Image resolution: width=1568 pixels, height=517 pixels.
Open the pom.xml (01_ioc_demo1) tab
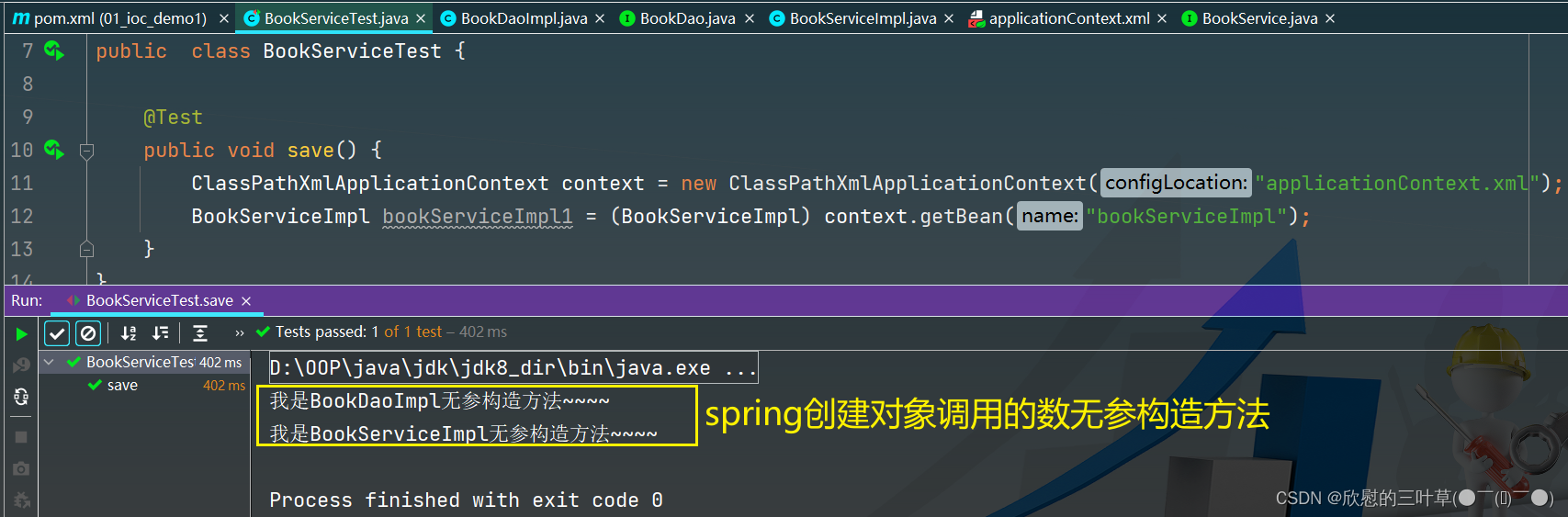(x=119, y=18)
